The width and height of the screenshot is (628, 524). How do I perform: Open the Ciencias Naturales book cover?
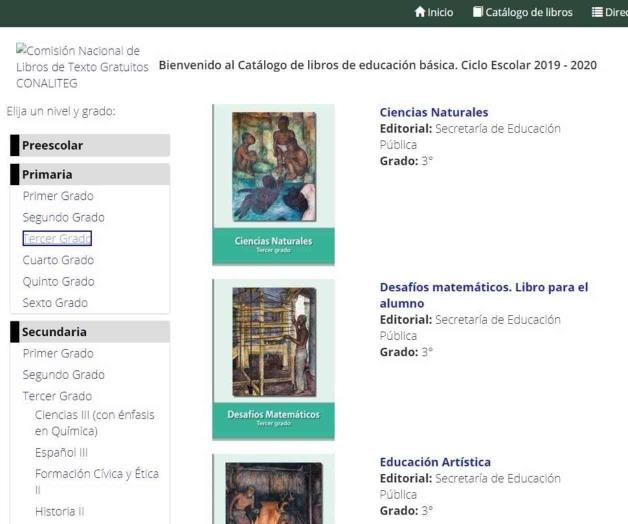pyautogui.click(x=274, y=185)
